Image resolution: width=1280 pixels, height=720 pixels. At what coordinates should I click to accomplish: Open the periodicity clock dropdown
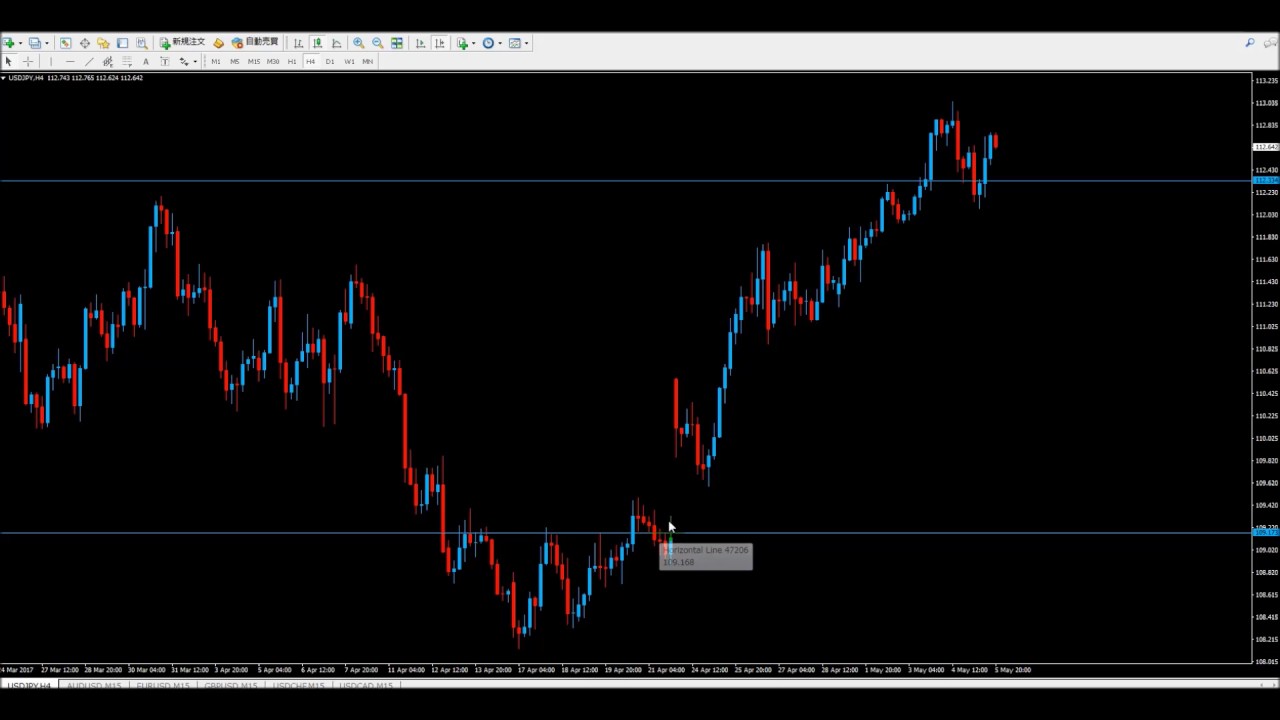coord(491,43)
